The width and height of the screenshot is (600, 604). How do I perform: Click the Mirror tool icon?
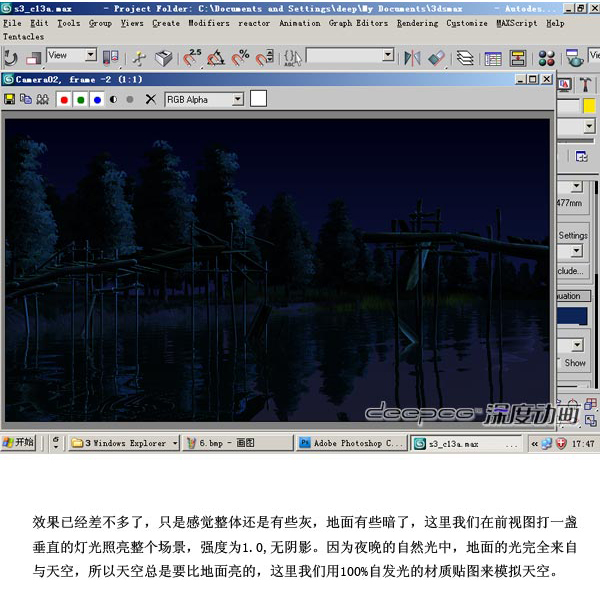click(412, 58)
